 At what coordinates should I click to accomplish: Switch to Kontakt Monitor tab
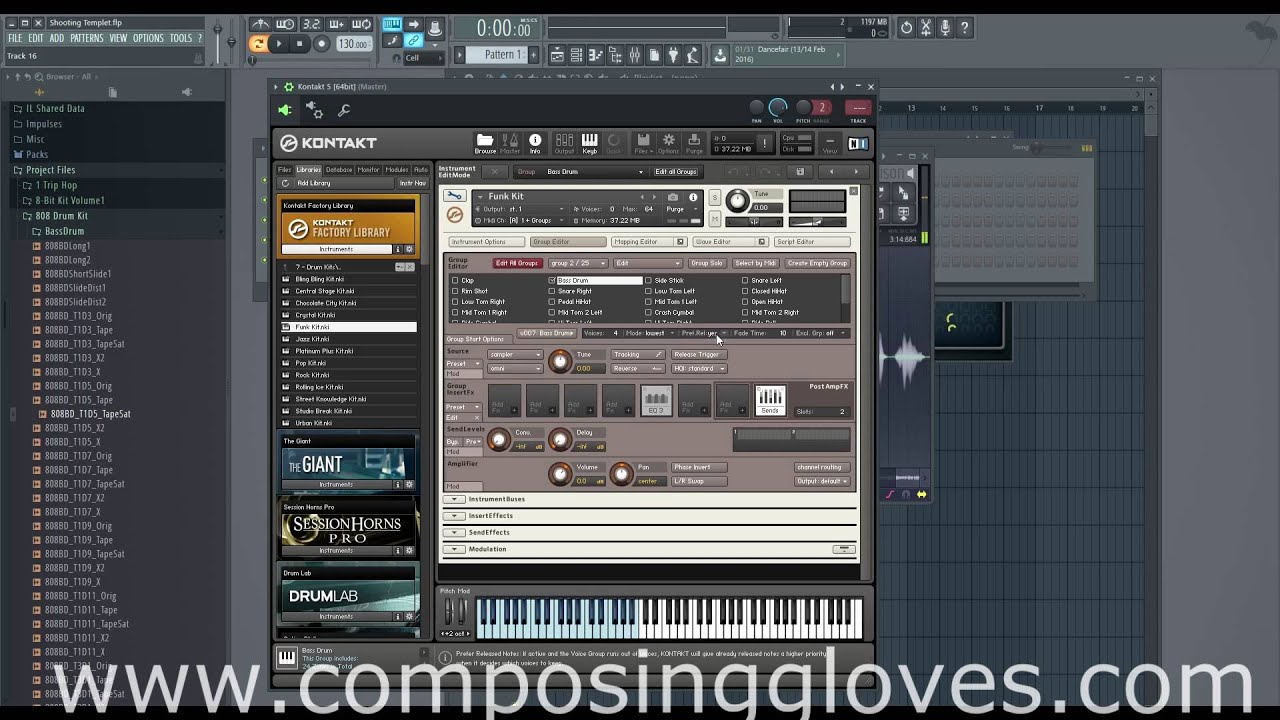tap(368, 170)
